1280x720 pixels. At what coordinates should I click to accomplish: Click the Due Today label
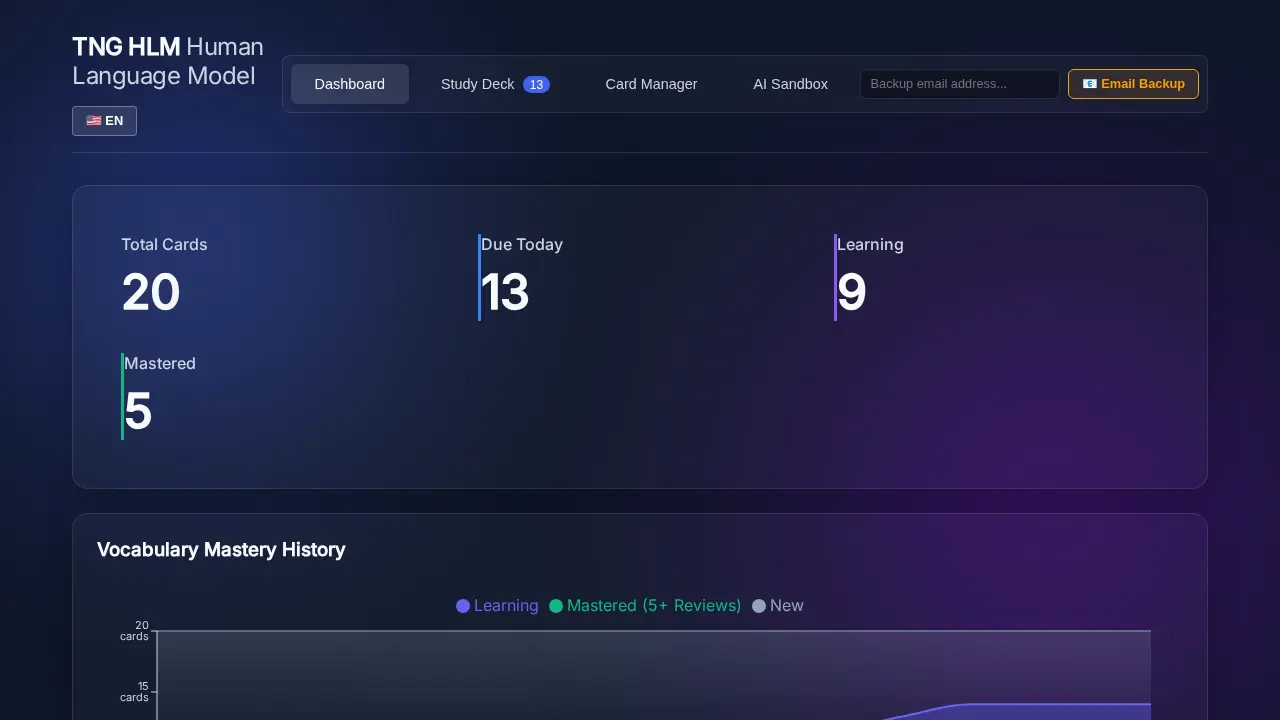[522, 244]
